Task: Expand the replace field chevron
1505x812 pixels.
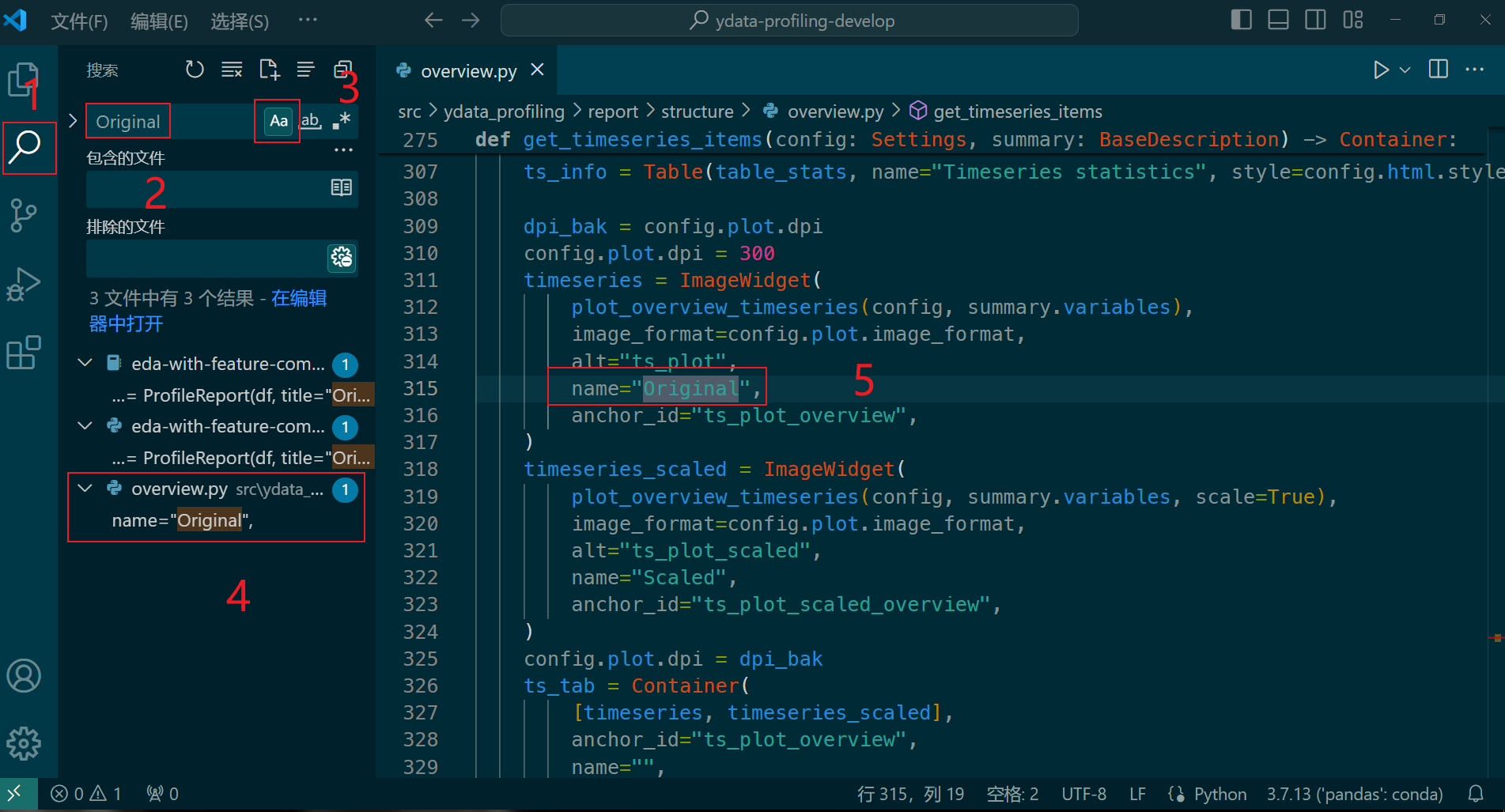Action: (x=73, y=121)
